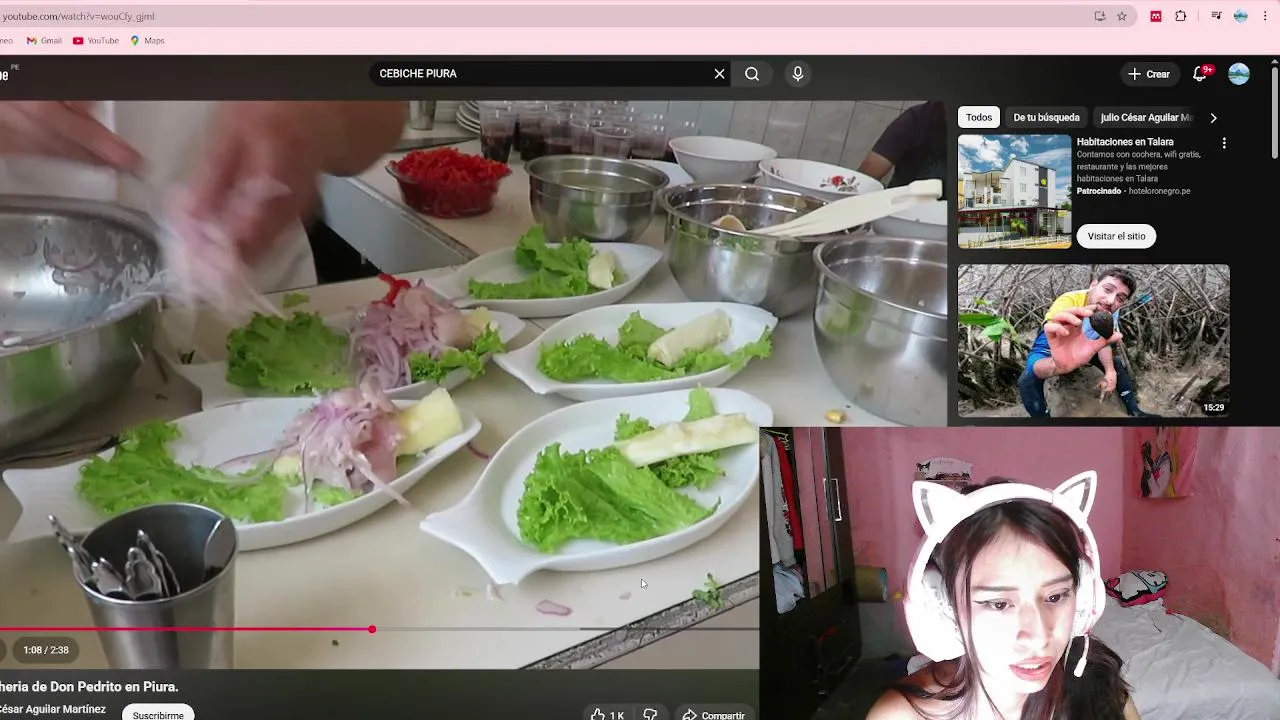1280x720 pixels.
Task: Open the Chrome profile avatar
Action: [x=1241, y=16]
